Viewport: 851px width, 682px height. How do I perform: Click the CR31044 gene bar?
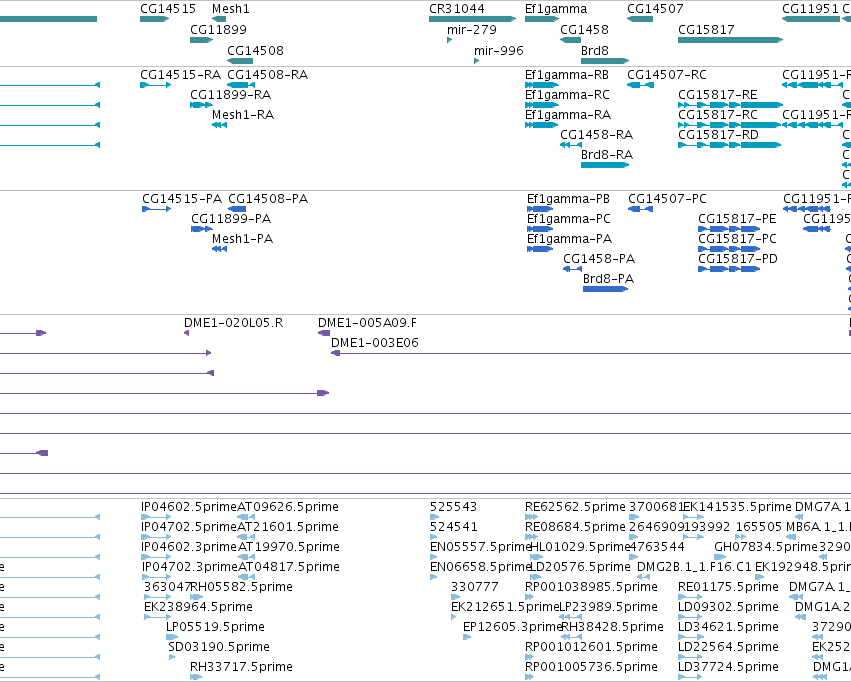[x=472, y=19]
